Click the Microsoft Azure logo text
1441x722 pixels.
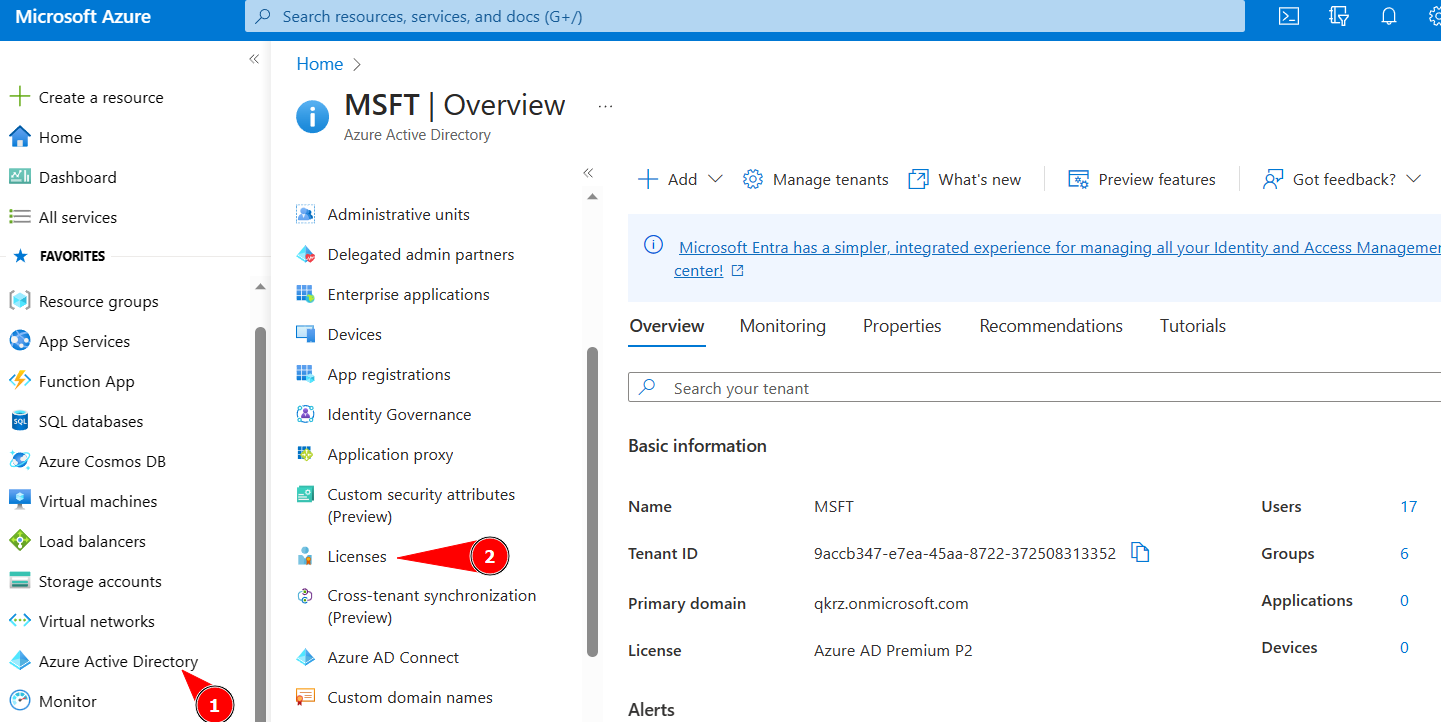[x=83, y=17]
